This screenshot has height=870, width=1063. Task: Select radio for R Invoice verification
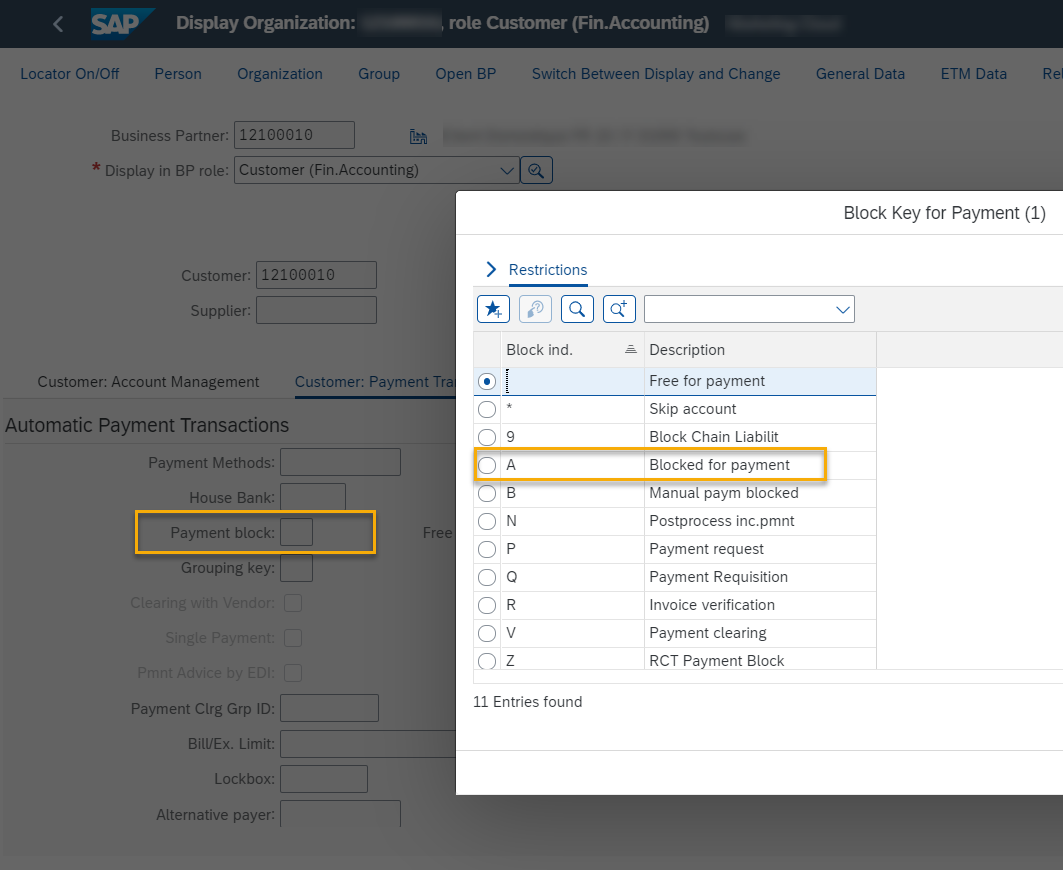pyautogui.click(x=487, y=605)
